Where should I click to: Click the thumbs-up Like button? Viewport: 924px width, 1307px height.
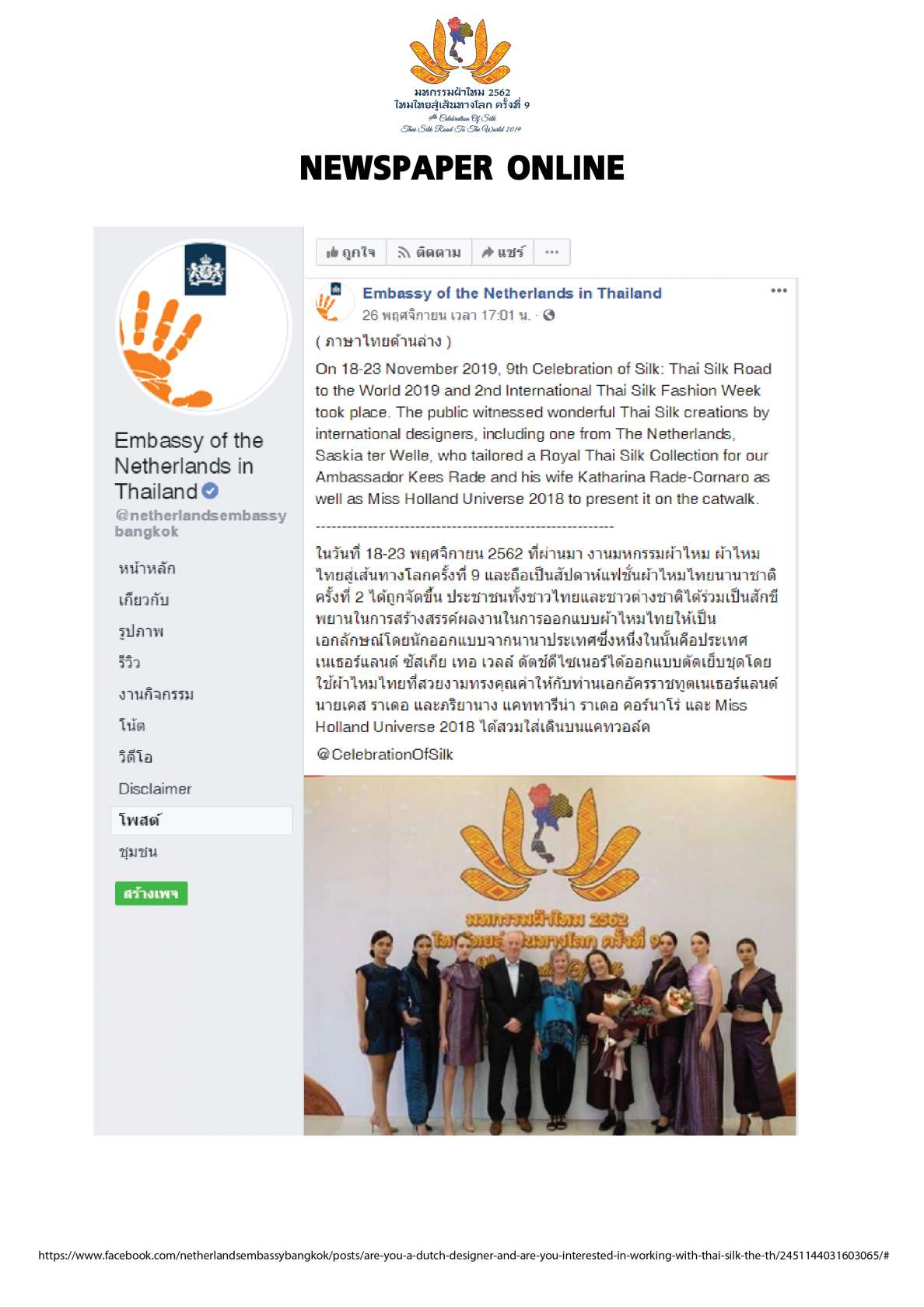coord(351,252)
